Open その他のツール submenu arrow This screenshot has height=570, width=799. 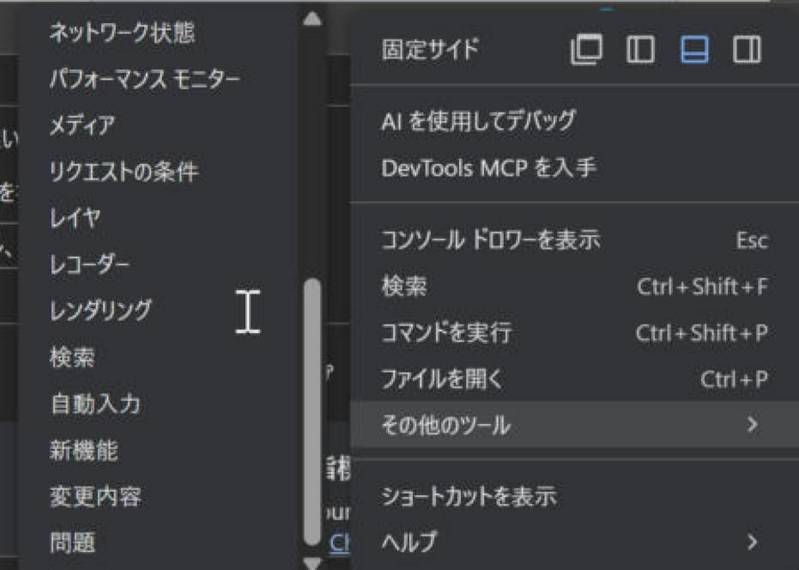click(752, 424)
